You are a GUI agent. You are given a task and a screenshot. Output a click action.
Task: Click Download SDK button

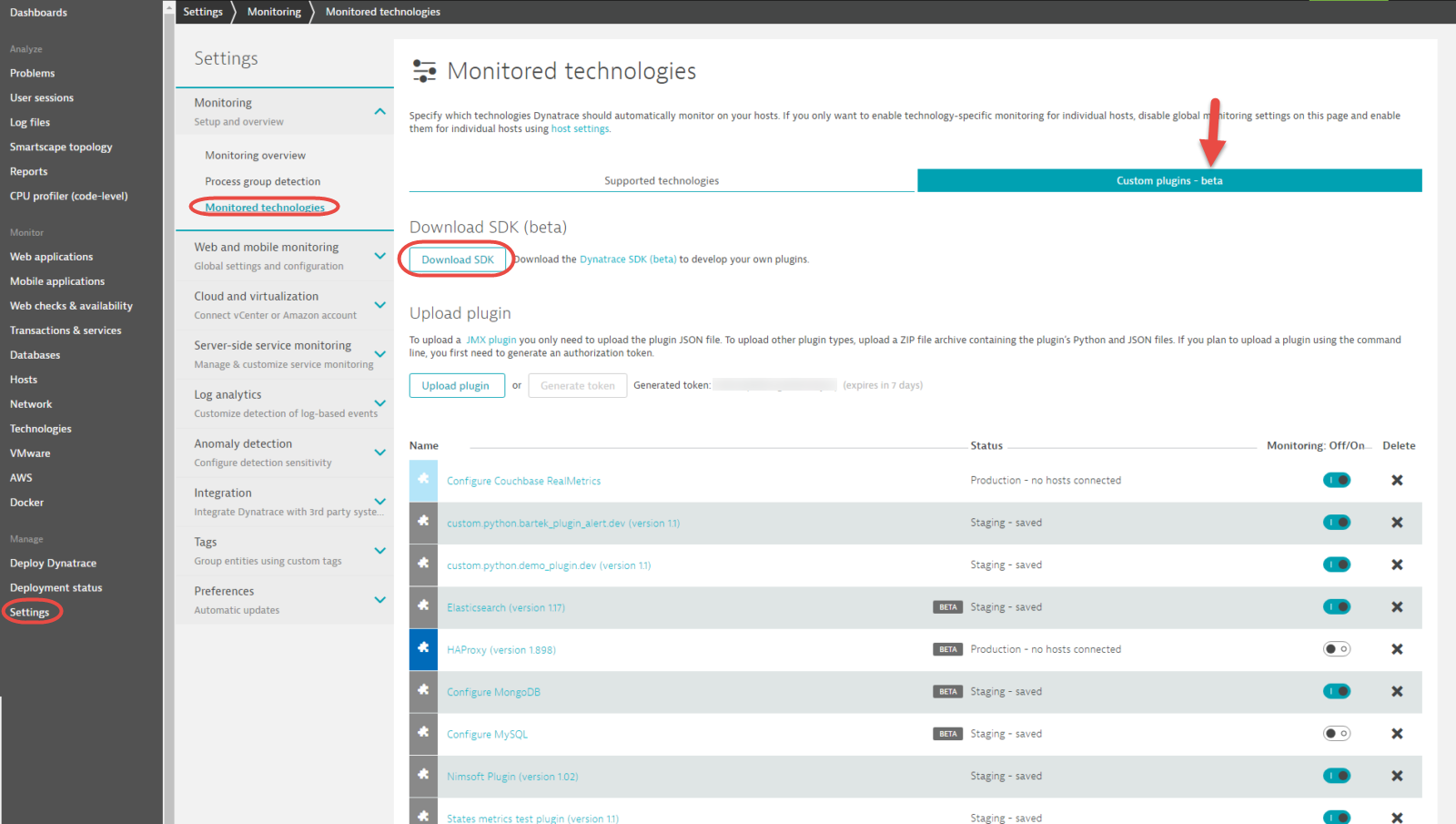coord(458,259)
